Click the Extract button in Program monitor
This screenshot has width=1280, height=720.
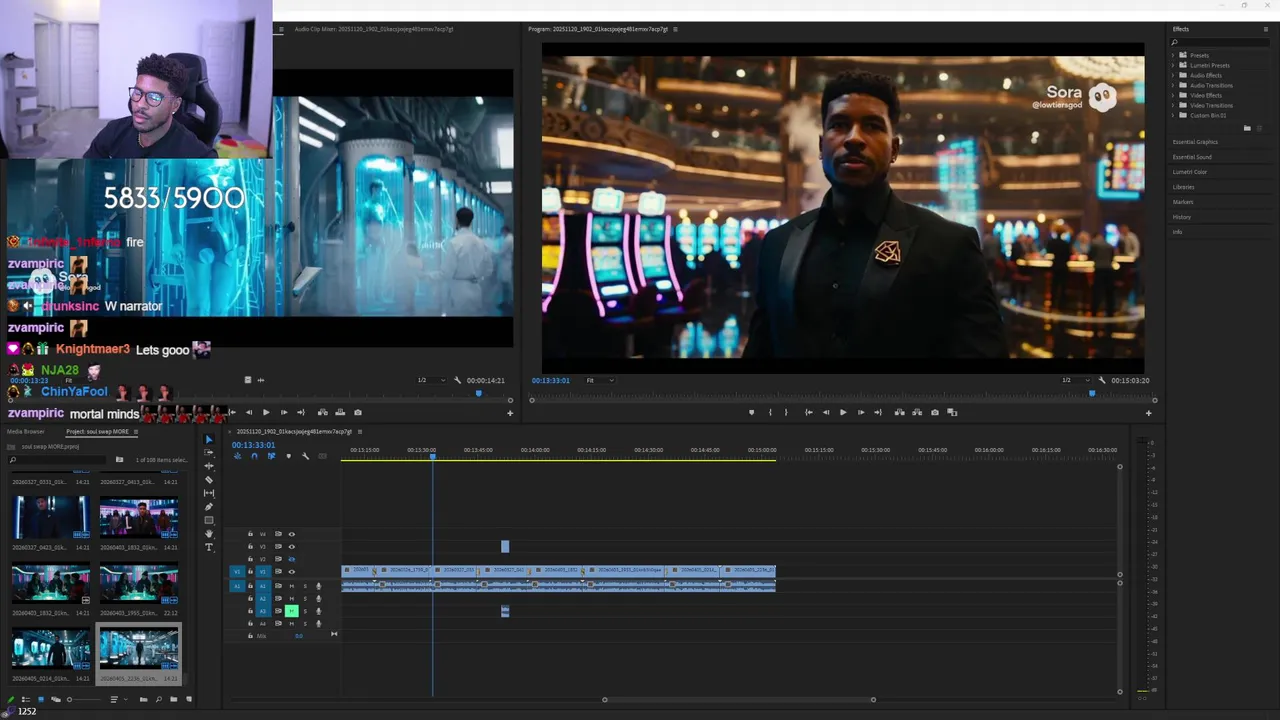pyautogui.click(x=917, y=412)
